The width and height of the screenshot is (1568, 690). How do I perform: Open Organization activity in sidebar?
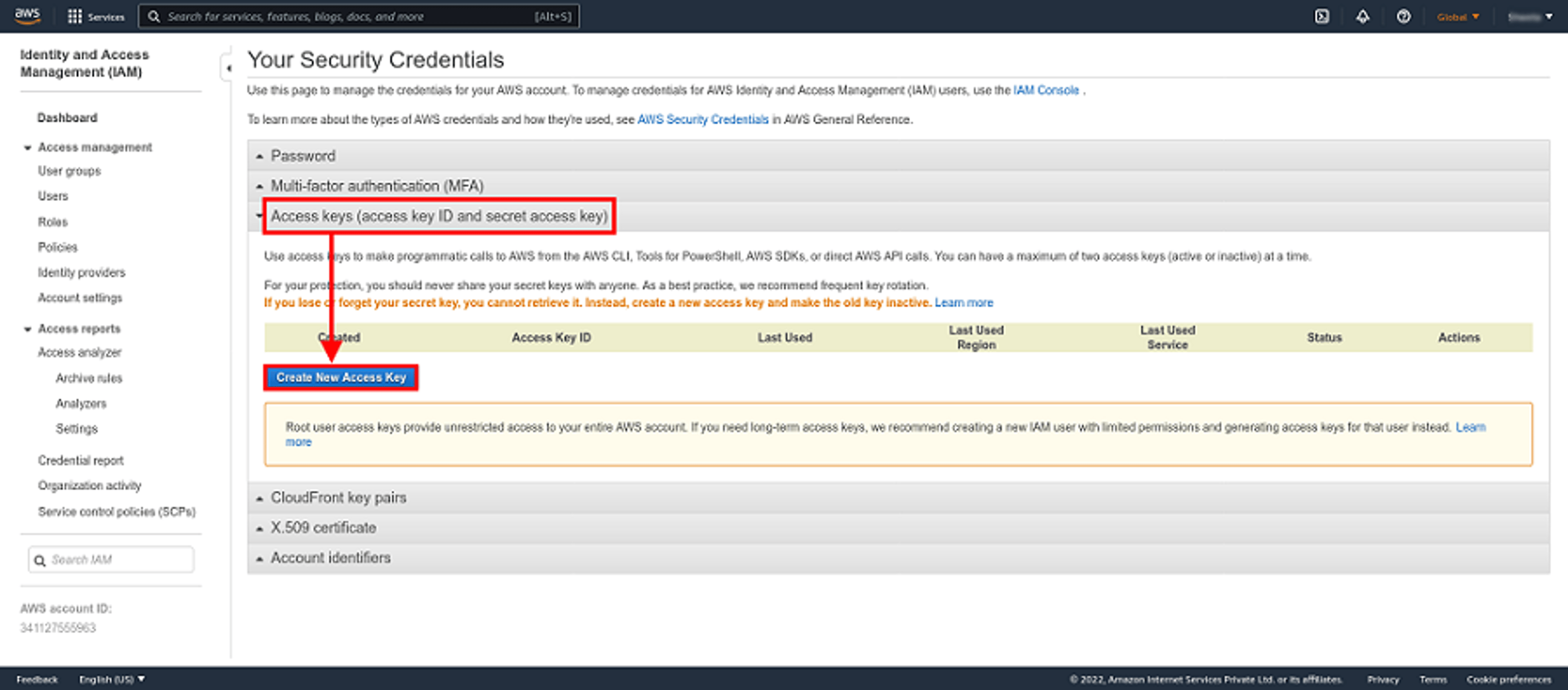[x=89, y=485]
